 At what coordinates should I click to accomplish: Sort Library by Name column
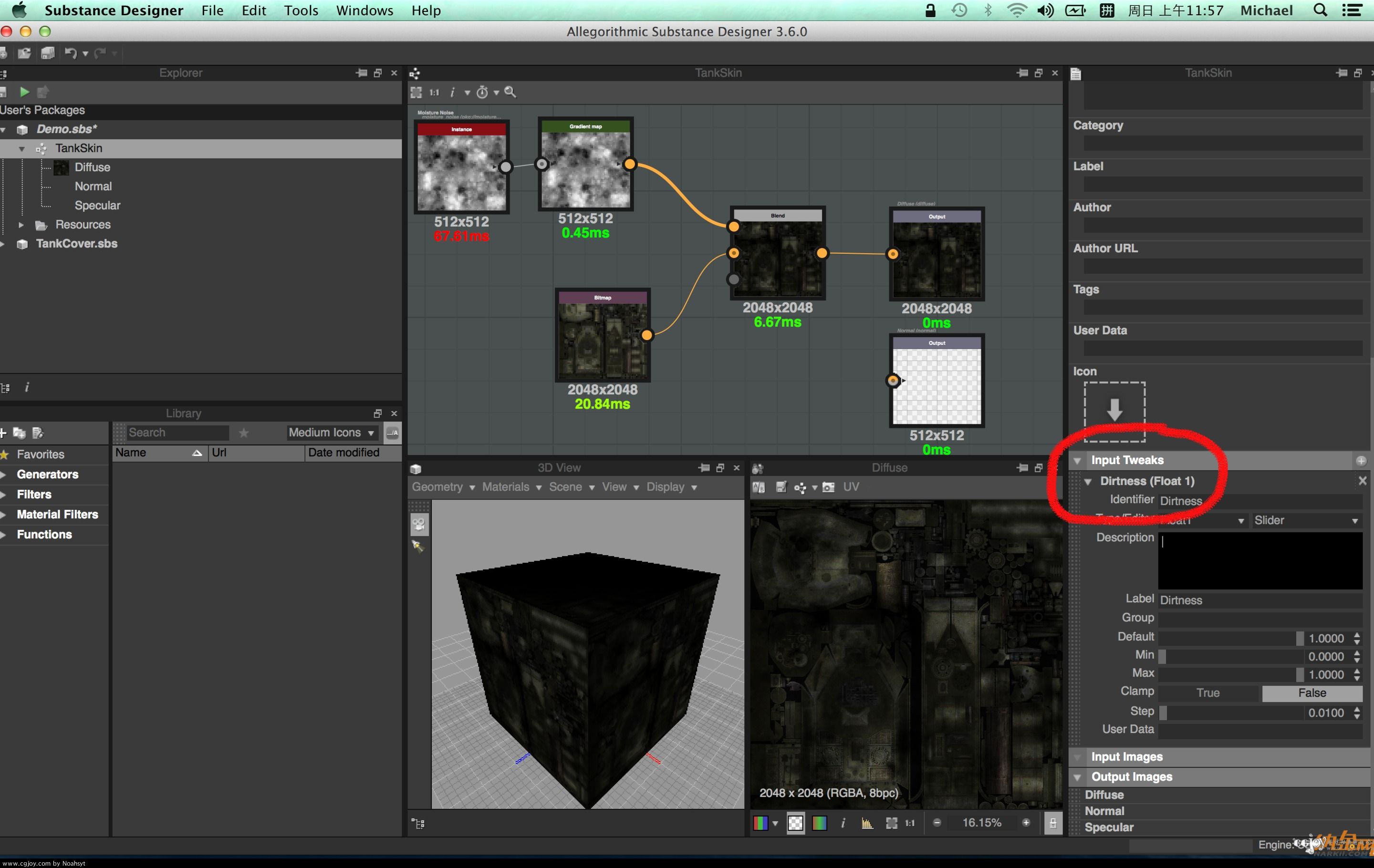pyautogui.click(x=160, y=453)
